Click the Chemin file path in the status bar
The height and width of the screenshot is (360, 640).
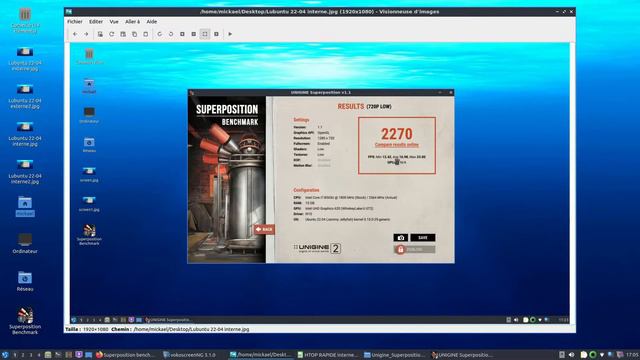(x=180, y=329)
